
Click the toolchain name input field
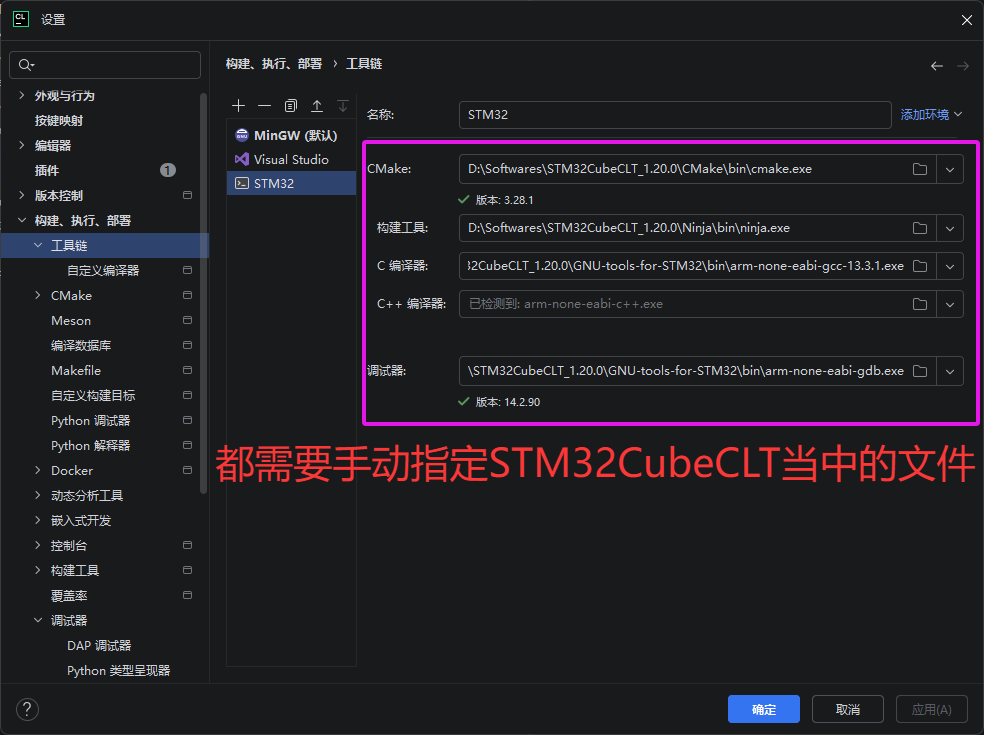point(674,115)
